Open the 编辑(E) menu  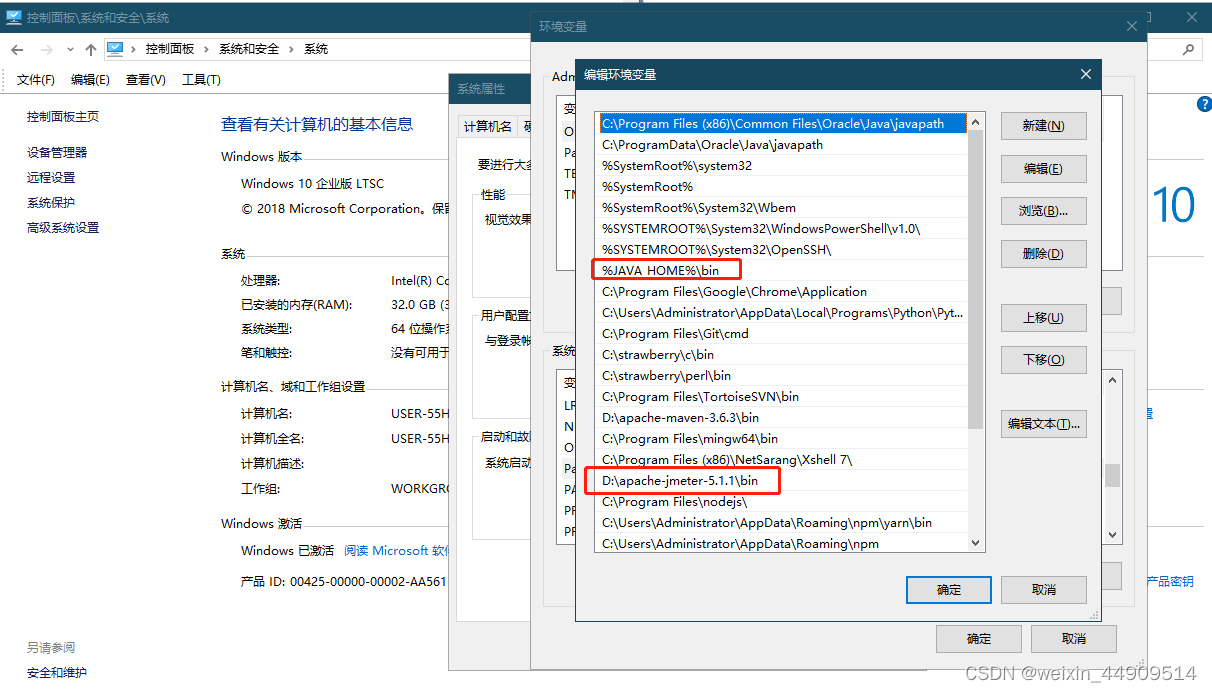point(90,80)
